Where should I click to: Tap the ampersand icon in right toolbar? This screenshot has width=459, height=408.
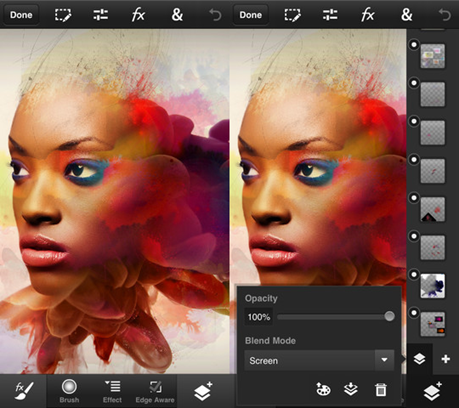click(x=407, y=15)
